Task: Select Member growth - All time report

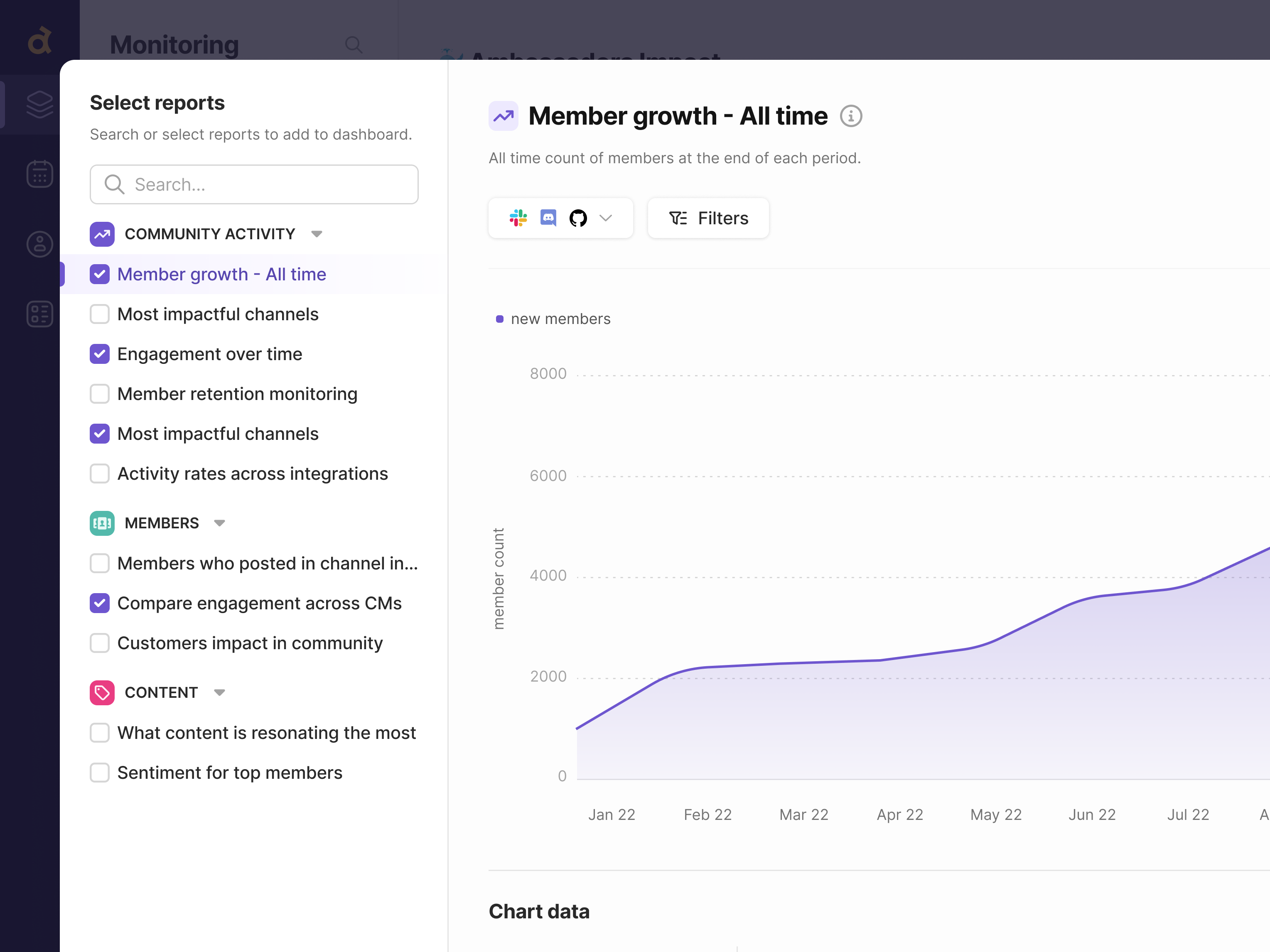Action: click(x=221, y=274)
